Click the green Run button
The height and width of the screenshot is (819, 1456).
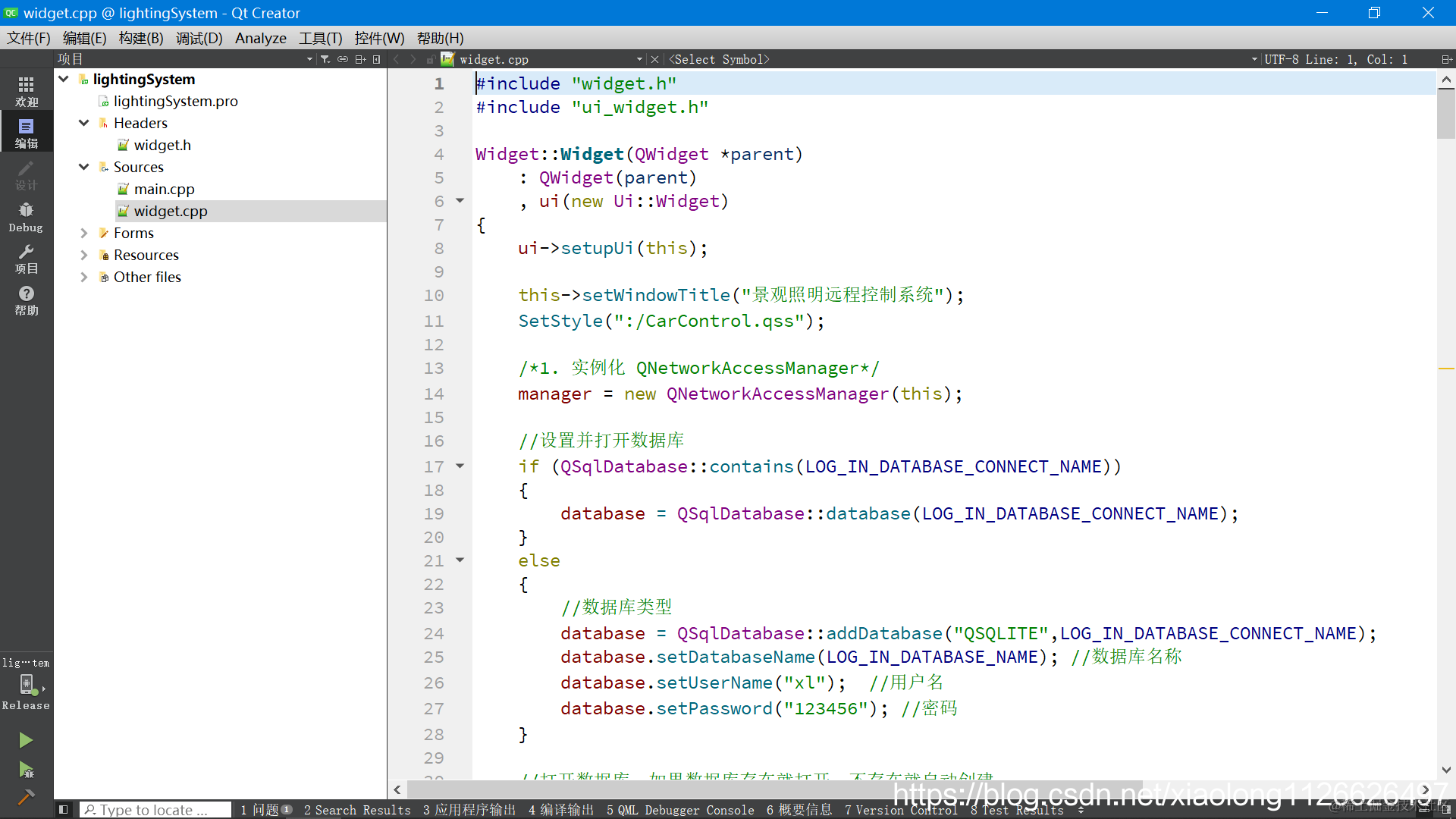click(26, 739)
